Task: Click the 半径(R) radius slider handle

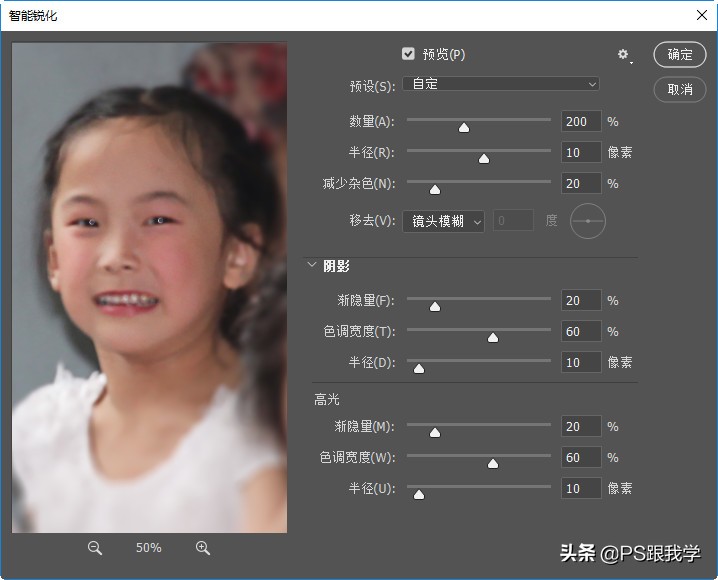Action: (x=484, y=158)
